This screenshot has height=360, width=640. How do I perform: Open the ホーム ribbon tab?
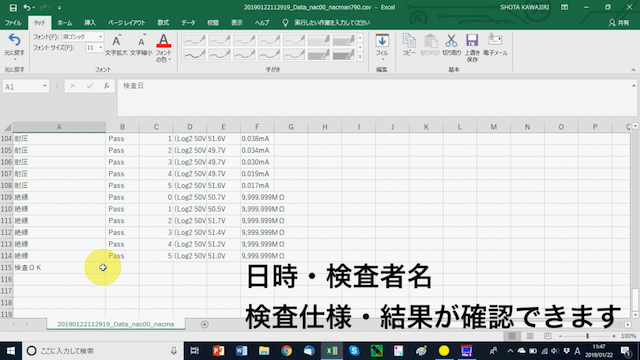[x=64, y=23]
